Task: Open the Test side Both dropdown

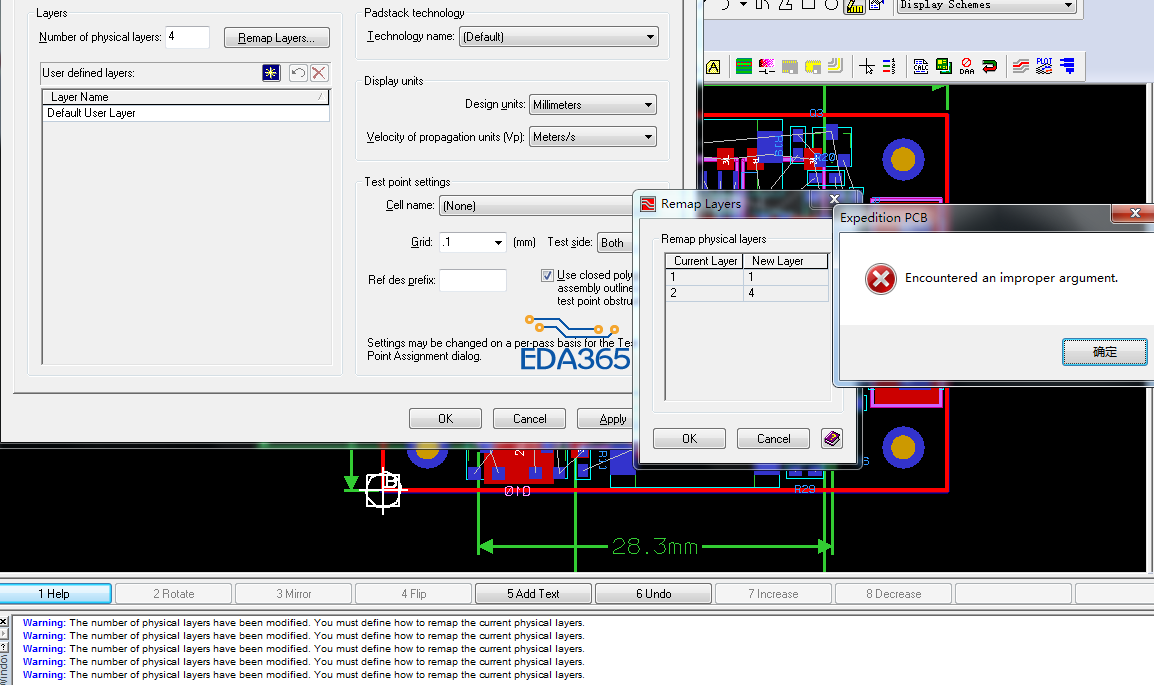Action: 615,243
